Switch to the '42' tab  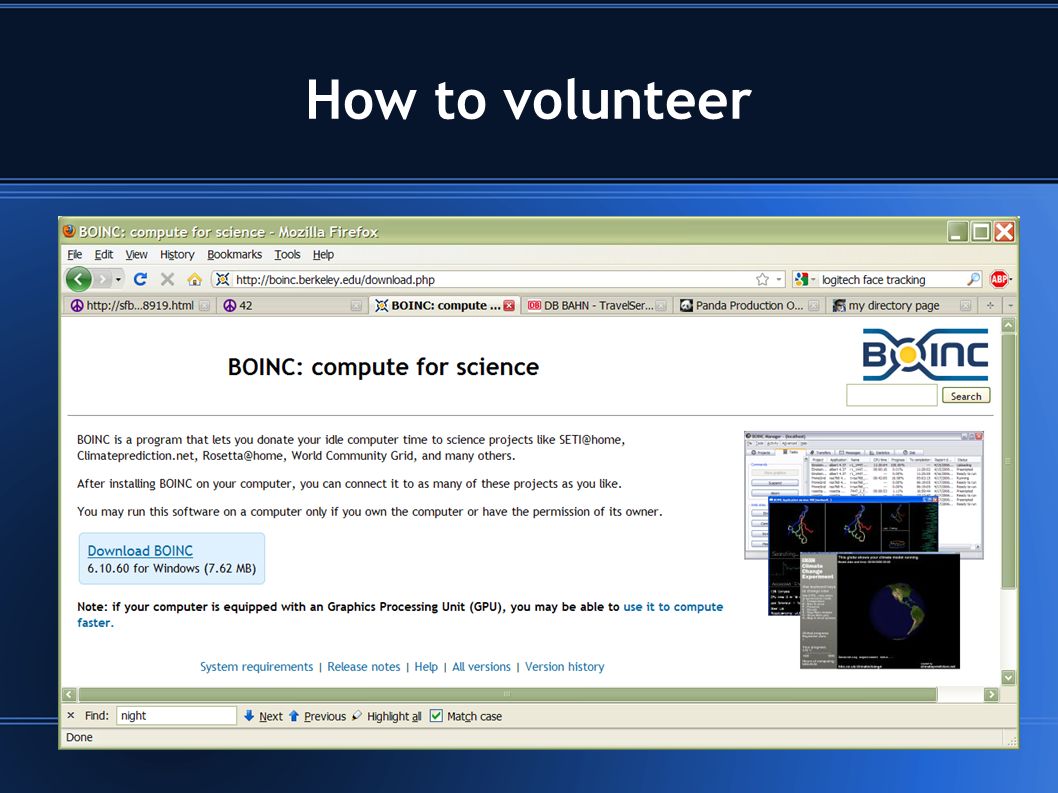click(x=291, y=306)
